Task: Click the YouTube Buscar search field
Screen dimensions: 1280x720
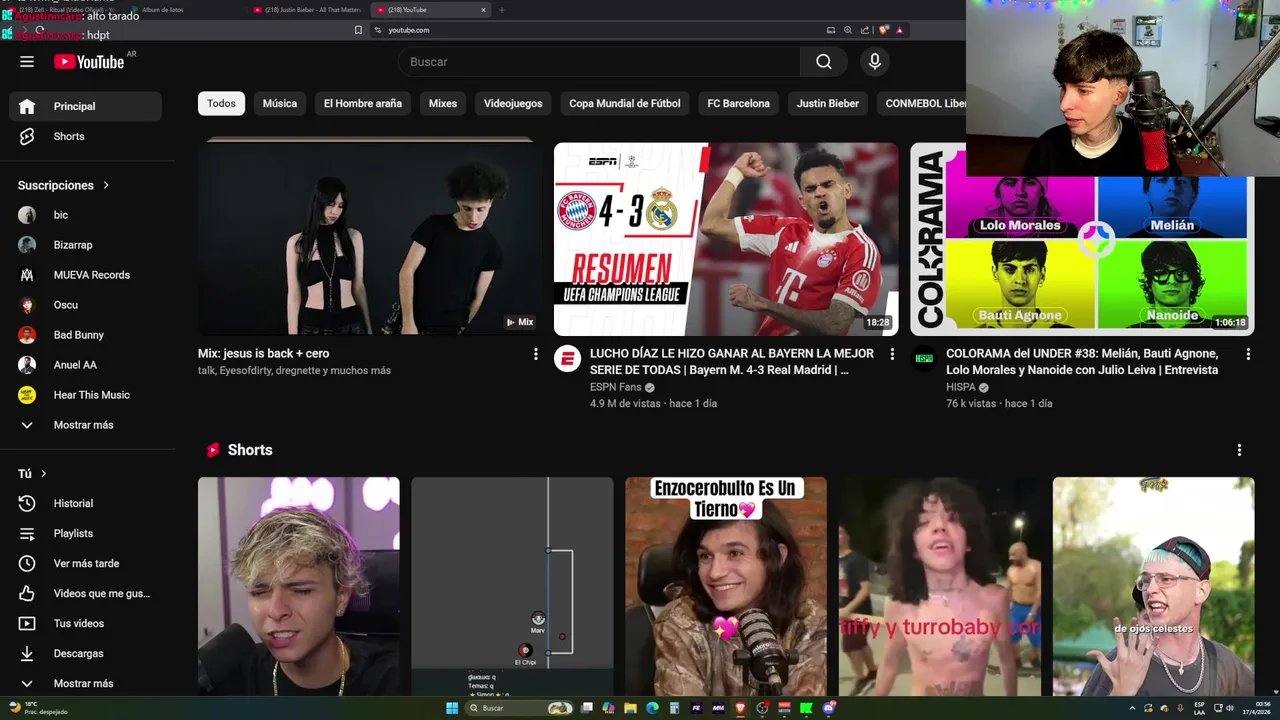Action: tap(598, 62)
